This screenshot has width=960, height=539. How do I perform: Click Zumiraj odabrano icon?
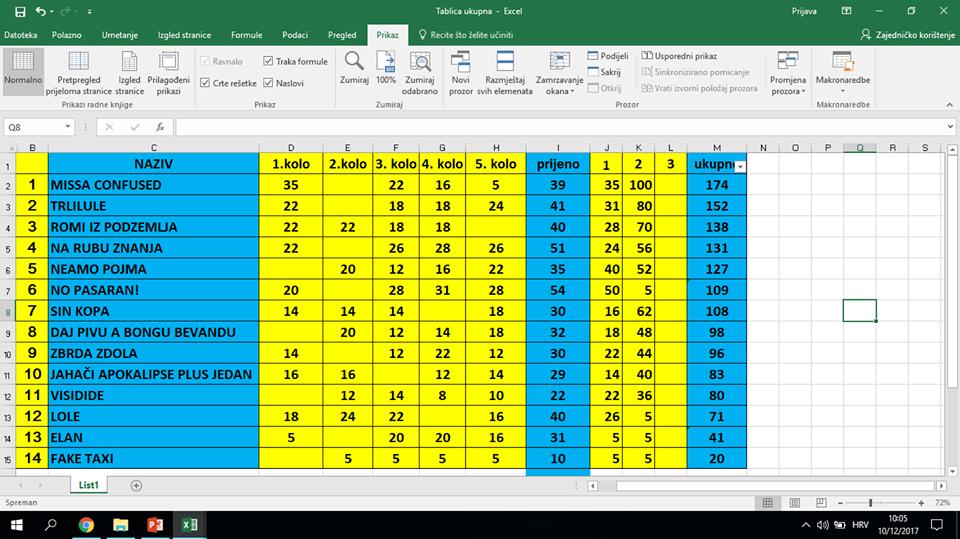click(x=420, y=62)
